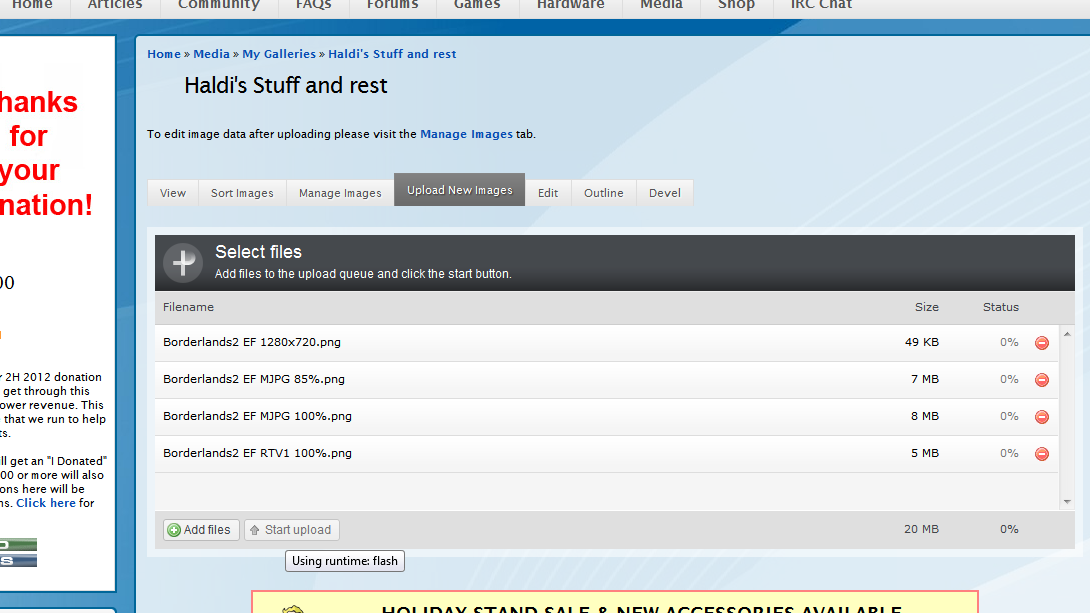
Task: Click the Size column header
Action: click(927, 306)
